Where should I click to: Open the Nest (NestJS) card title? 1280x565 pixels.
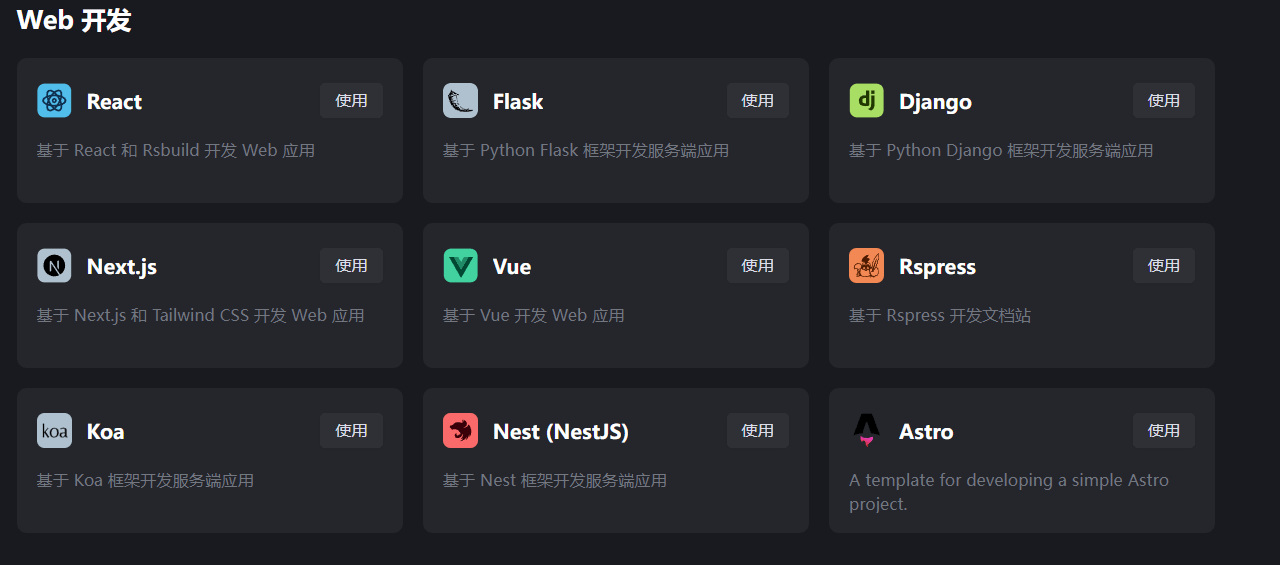tap(560, 432)
